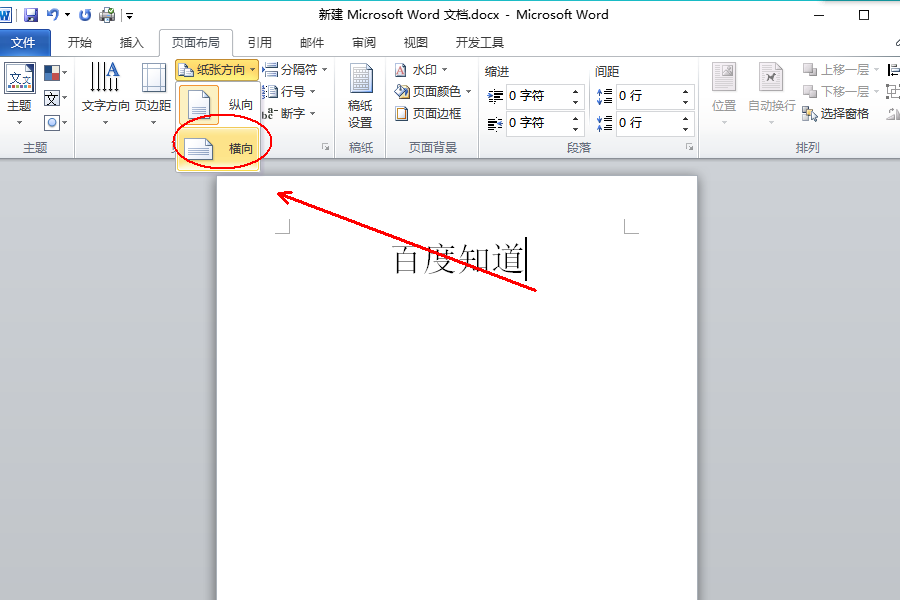Open the 文字方向 text direction tool

105,94
